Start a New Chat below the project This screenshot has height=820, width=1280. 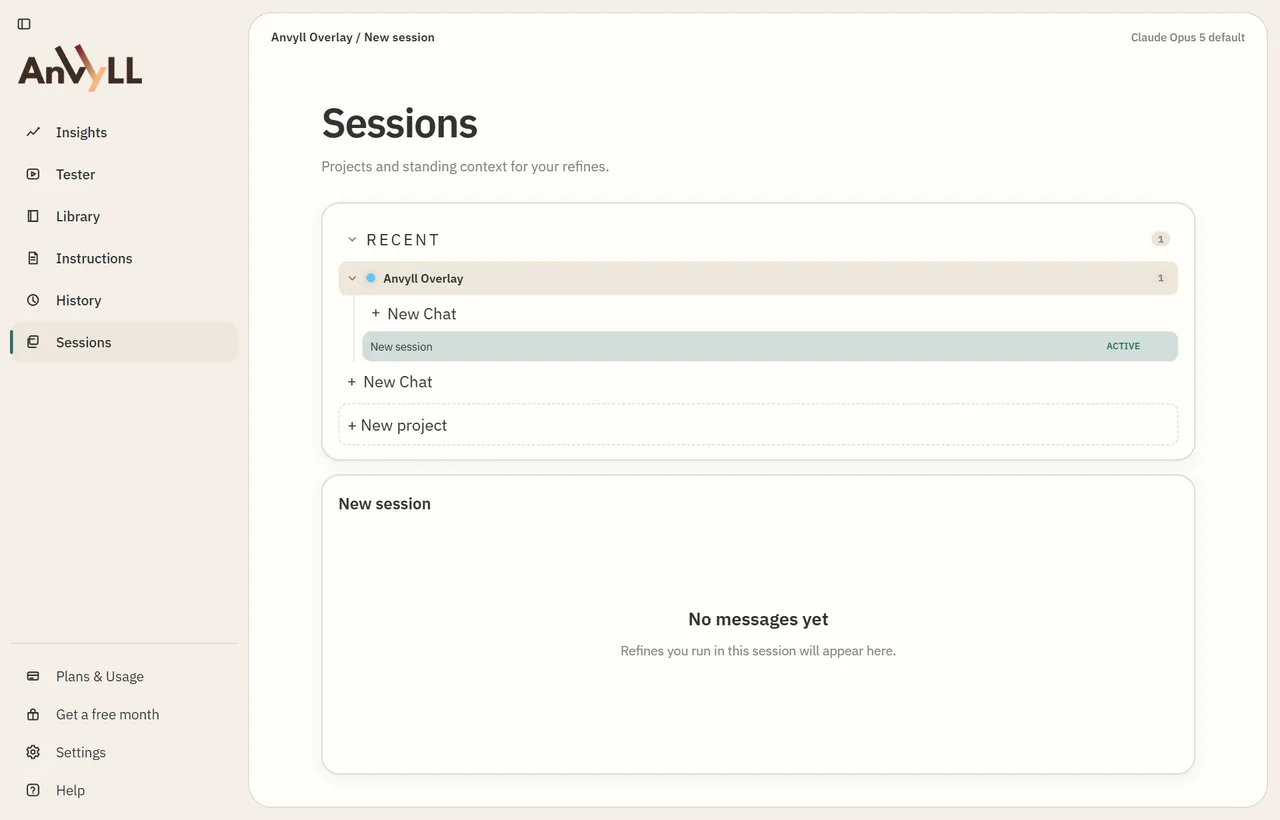click(x=389, y=382)
